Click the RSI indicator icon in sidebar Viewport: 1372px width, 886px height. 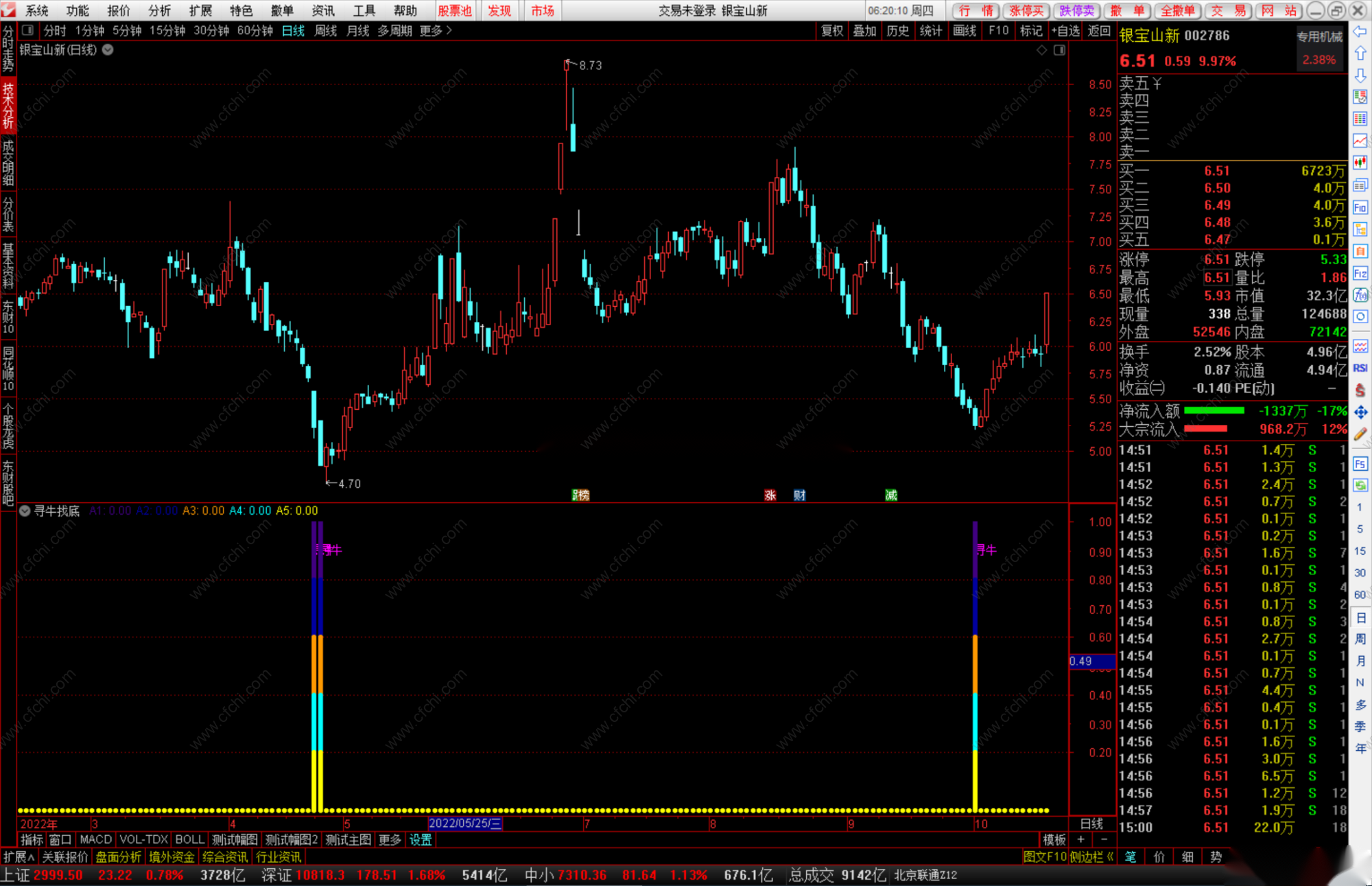coord(1360,368)
